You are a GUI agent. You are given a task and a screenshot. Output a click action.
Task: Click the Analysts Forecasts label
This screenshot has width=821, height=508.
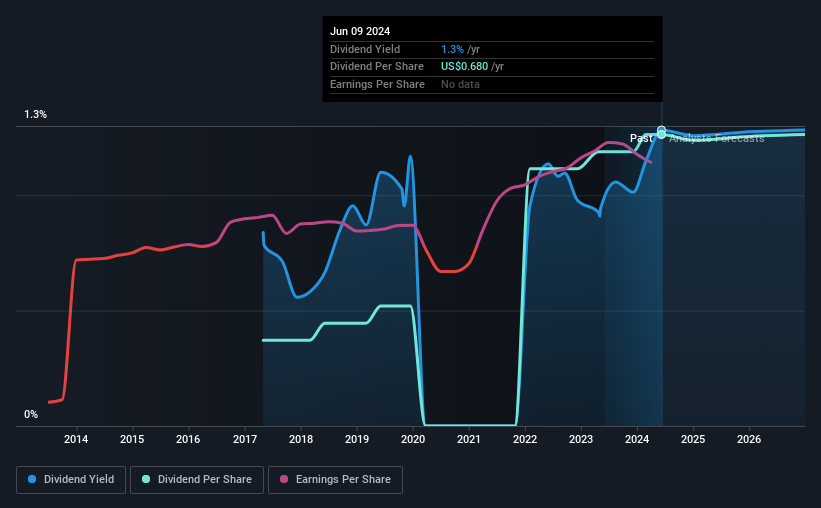[717, 138]
